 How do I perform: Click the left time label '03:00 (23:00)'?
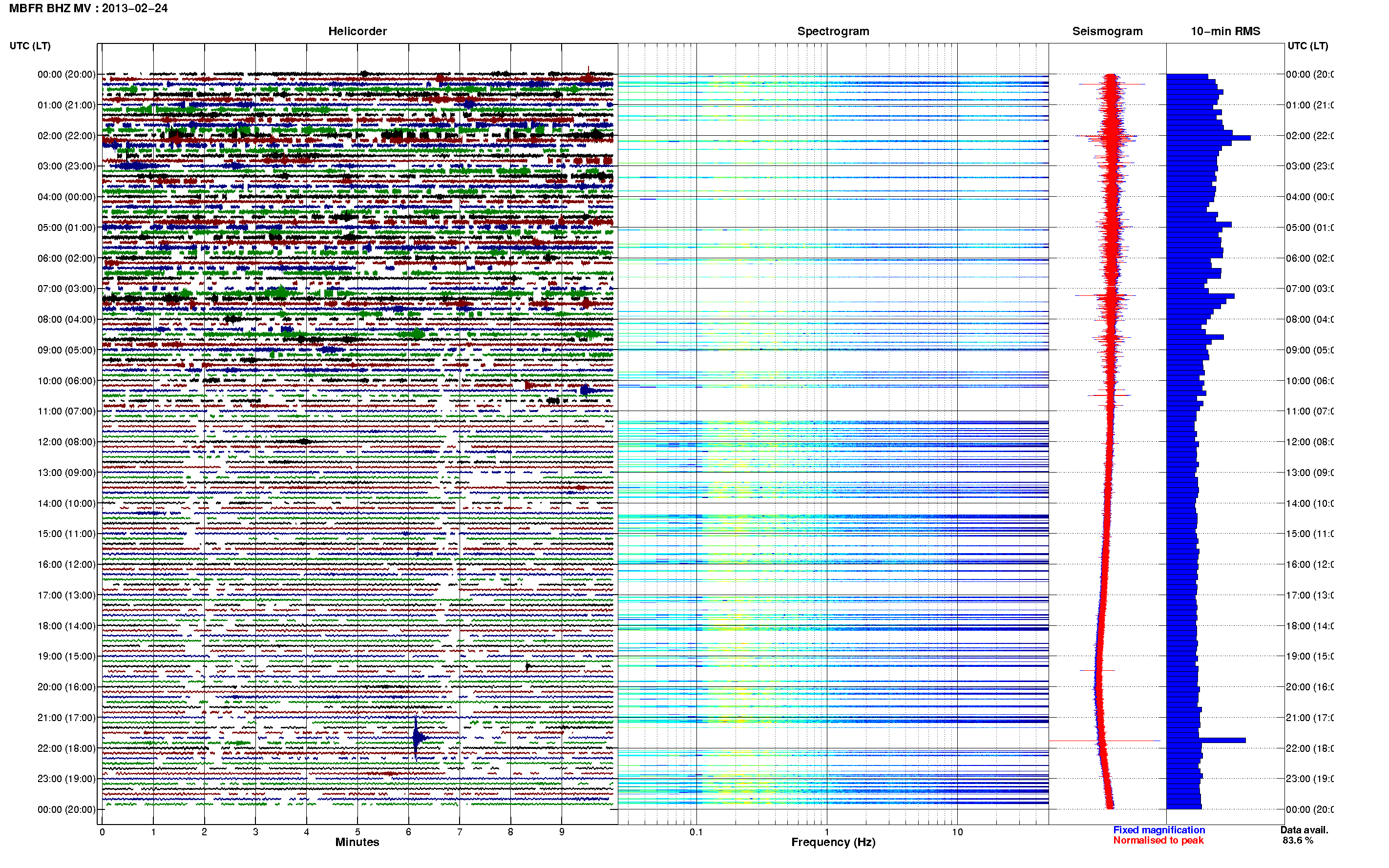point(66,166)
